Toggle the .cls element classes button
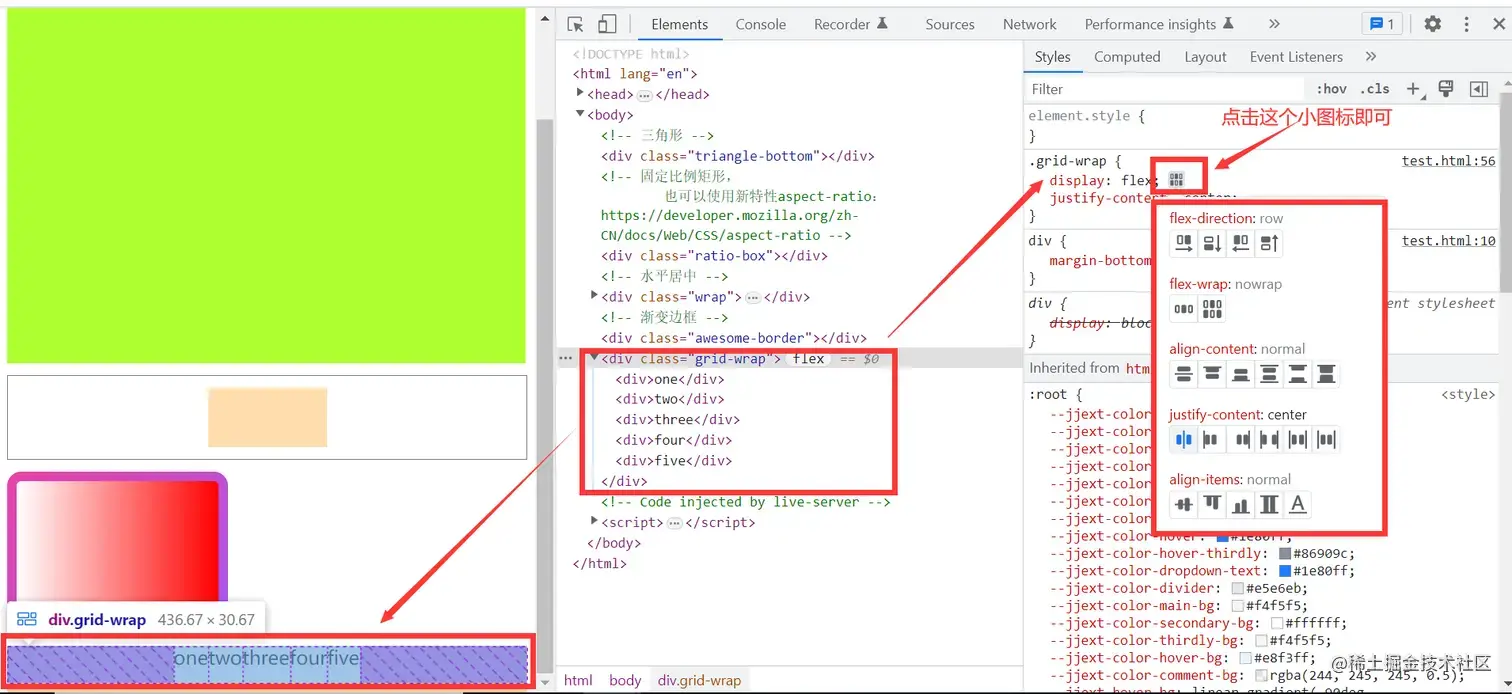 pos(1375,89)
